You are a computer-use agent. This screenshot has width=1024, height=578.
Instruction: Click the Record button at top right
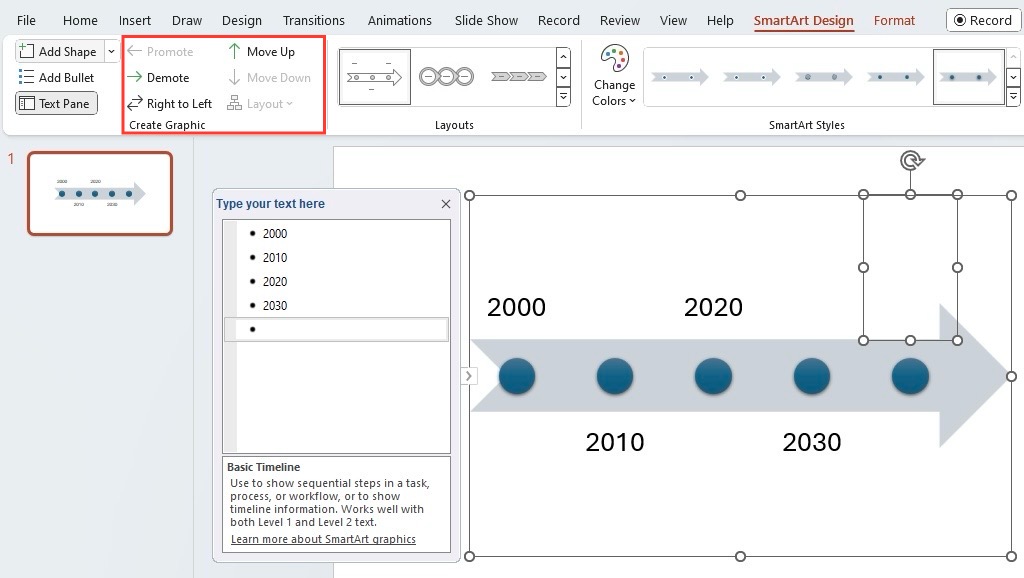tap(983, 20)
